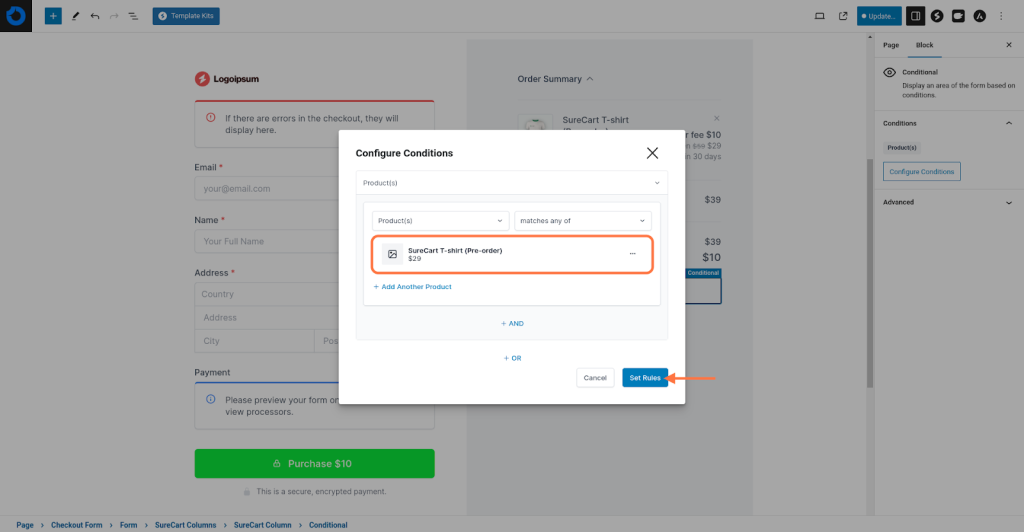Image resolution: width=1024 pixels, height=532 pixels.
Task: Open the Document Overview list icon
Action: click(133, 16)
